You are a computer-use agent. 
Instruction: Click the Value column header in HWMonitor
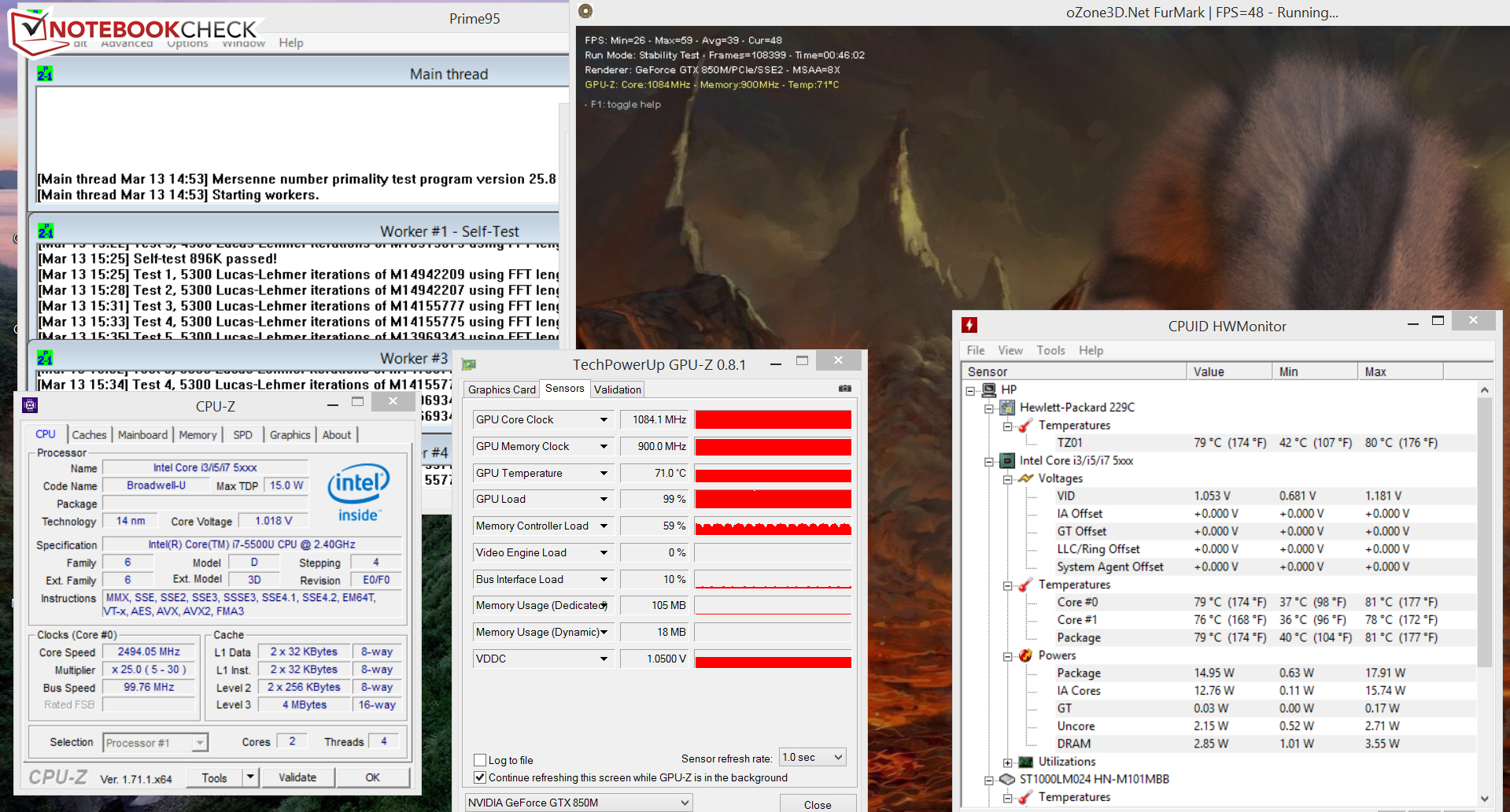1228,371
